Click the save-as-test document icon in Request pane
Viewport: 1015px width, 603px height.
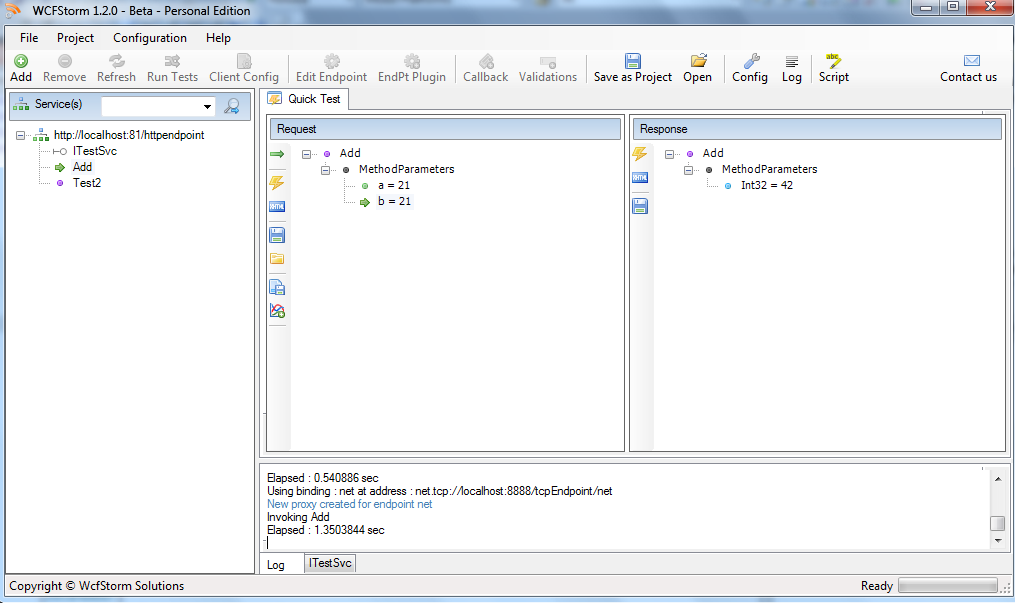point(277,287)
